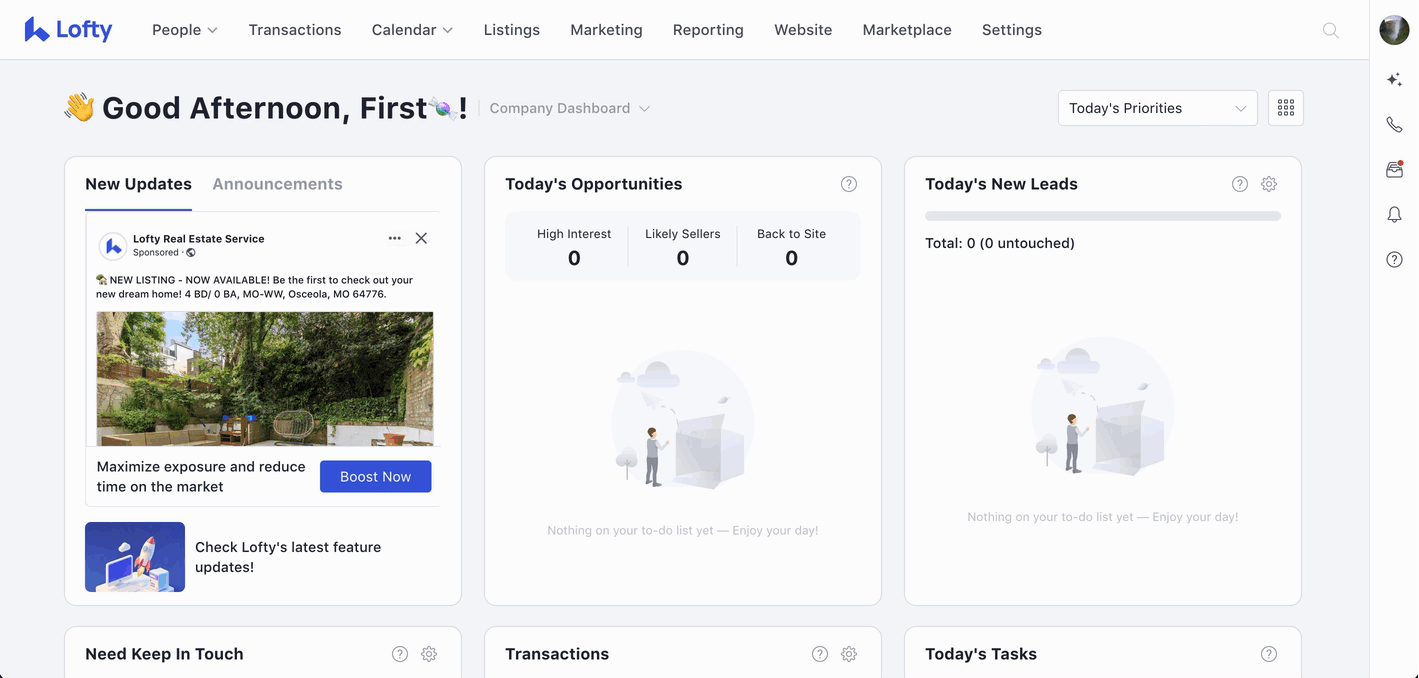Open the inbox icon with red dot
1419x678 pixels.
tap(1394, 170)
